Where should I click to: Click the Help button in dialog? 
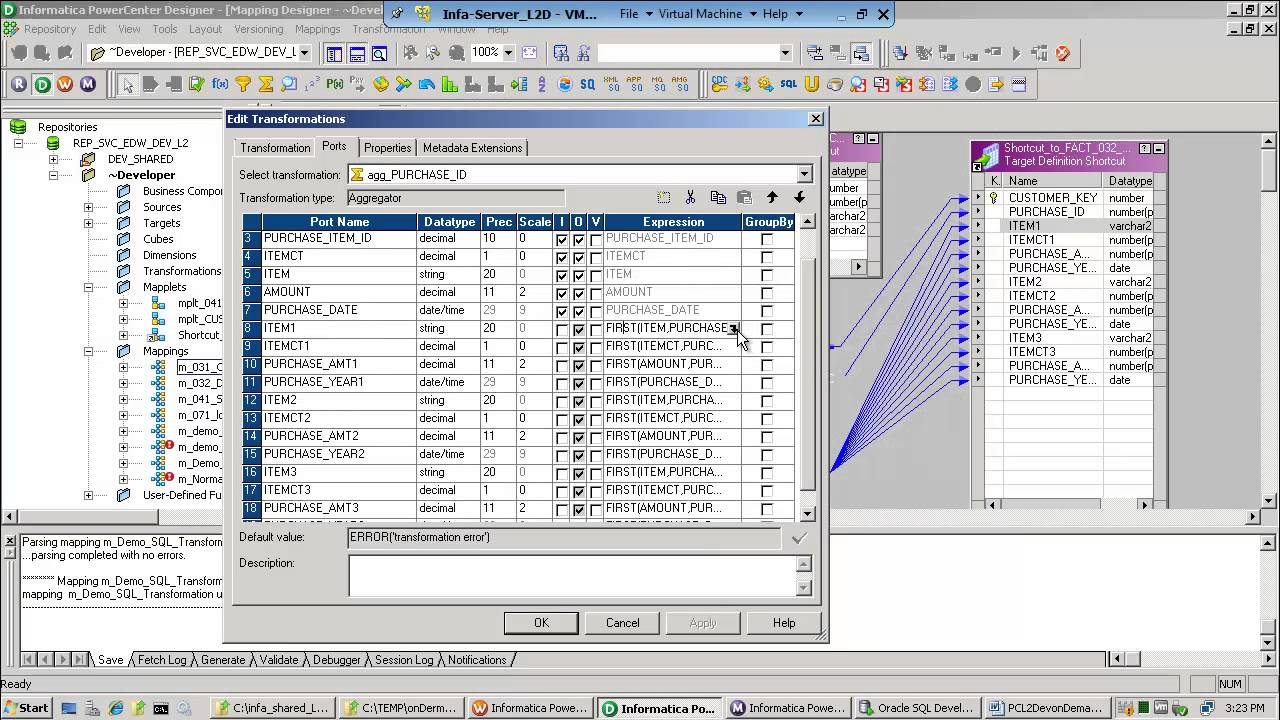click(x=784, y=623)
